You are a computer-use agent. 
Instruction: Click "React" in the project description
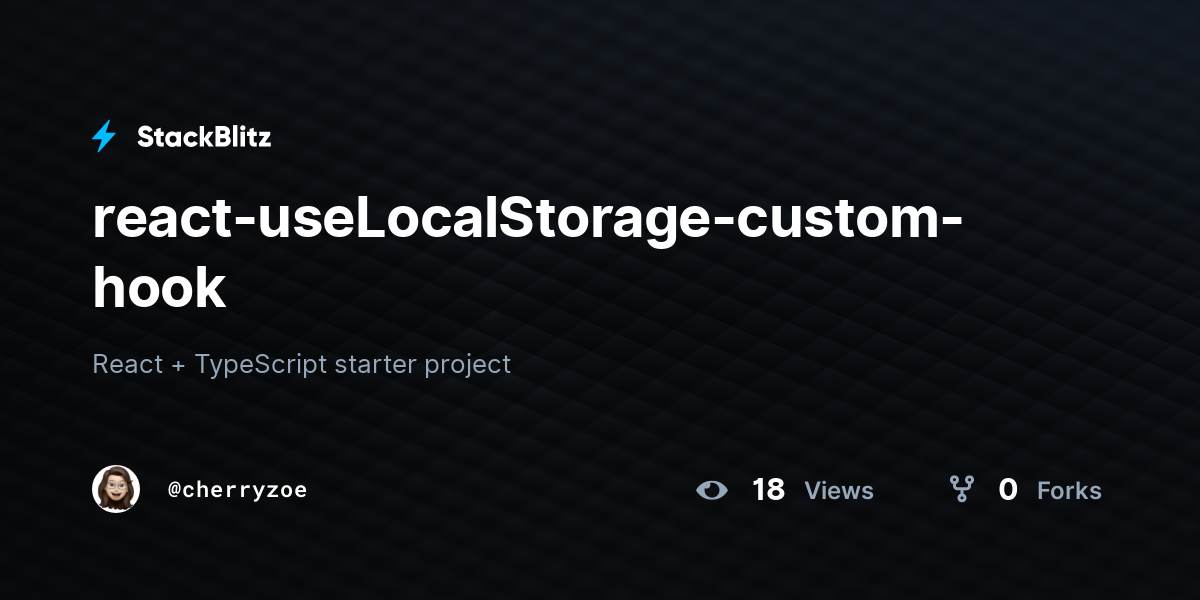click(x=127, y=364)
